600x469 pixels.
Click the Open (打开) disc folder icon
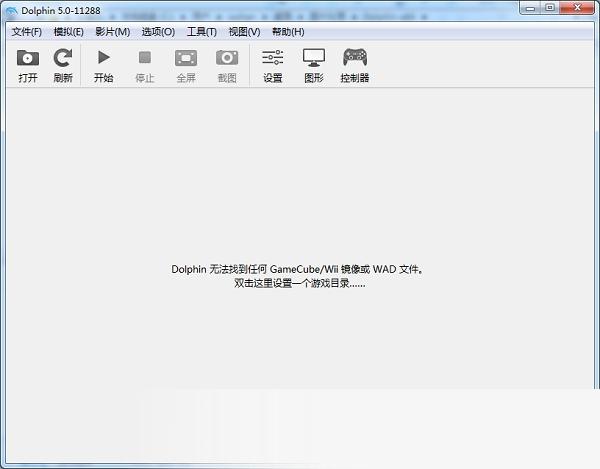(x=28, y=59)
